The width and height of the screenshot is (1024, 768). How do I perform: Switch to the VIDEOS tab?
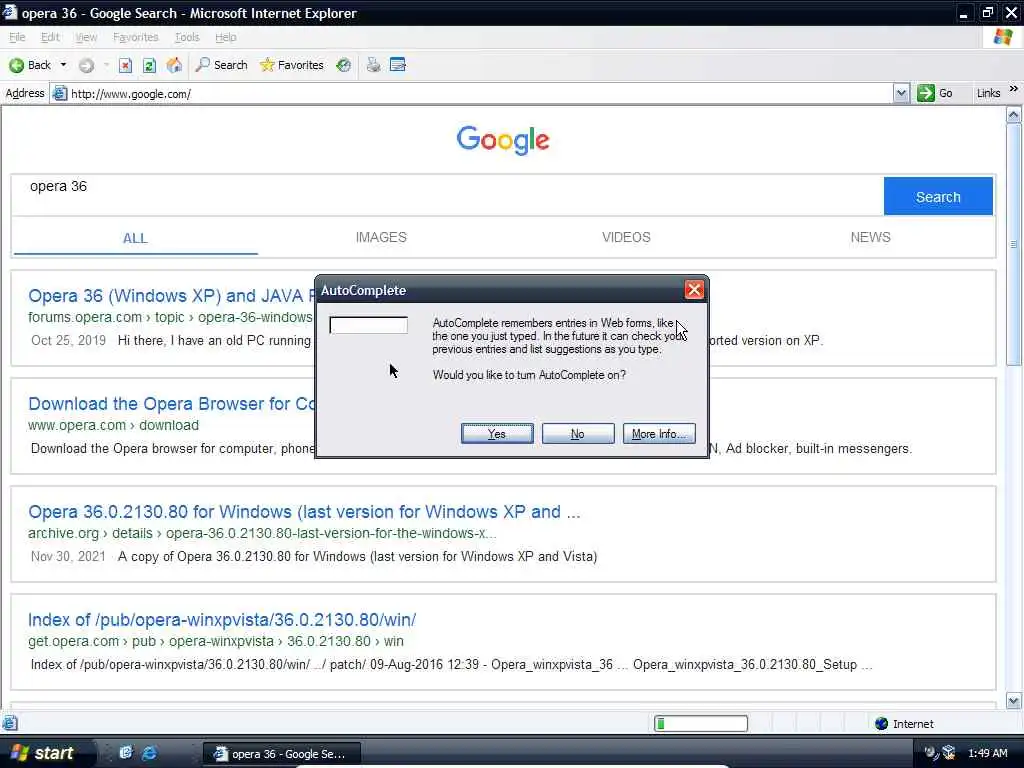pyautogui.click(x=626, y=237)
